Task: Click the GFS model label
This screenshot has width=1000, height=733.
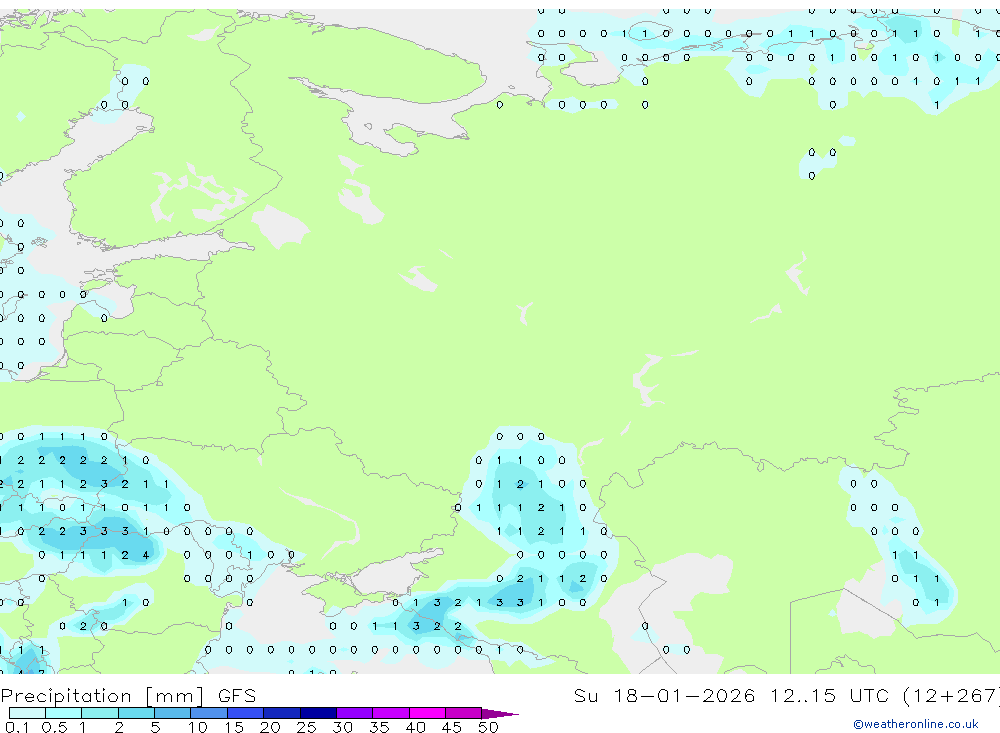Action: pyautogui.click(x=237, y=696)
